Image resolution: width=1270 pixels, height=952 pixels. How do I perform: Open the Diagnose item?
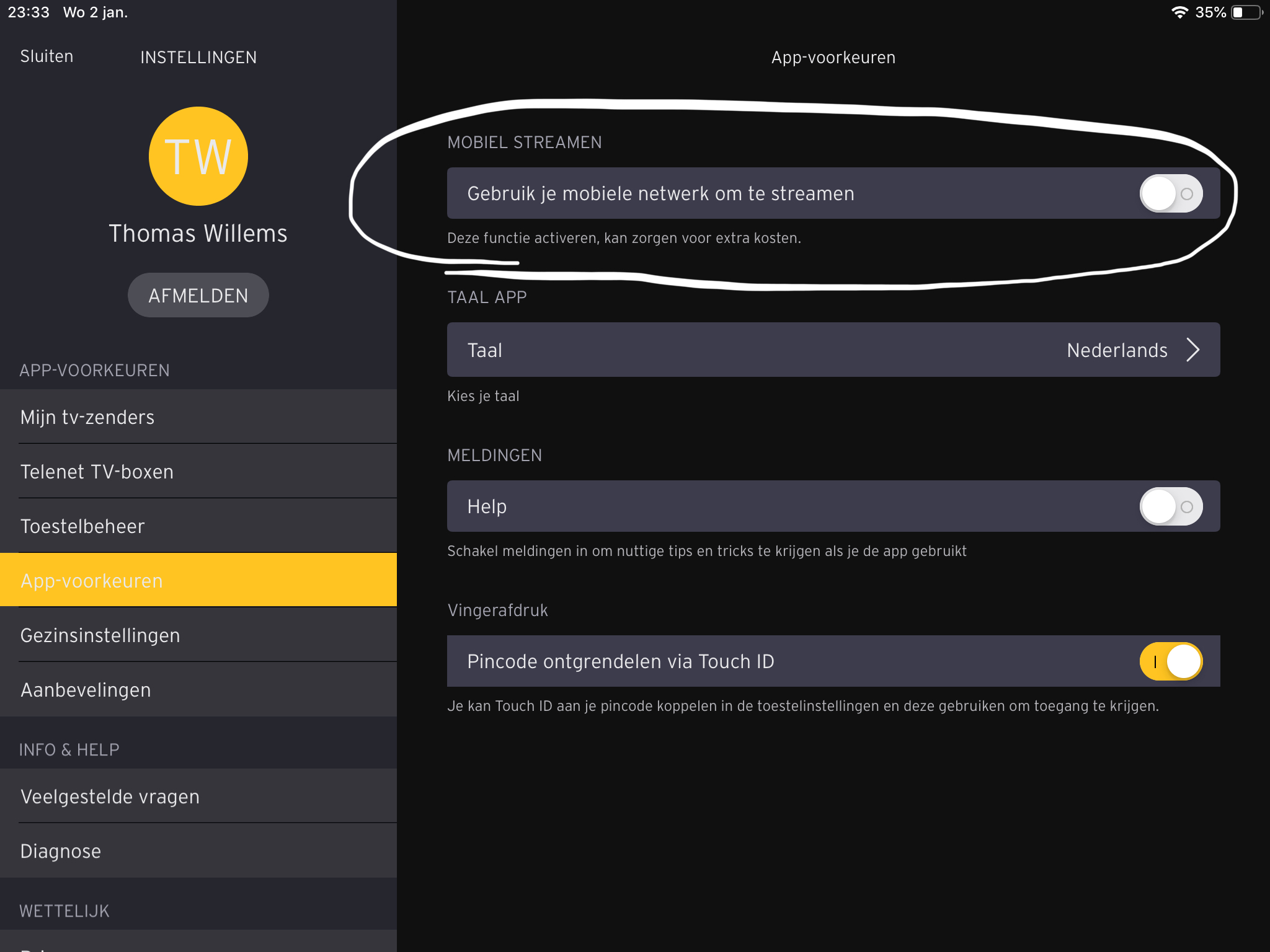click(x=61, y=851)
